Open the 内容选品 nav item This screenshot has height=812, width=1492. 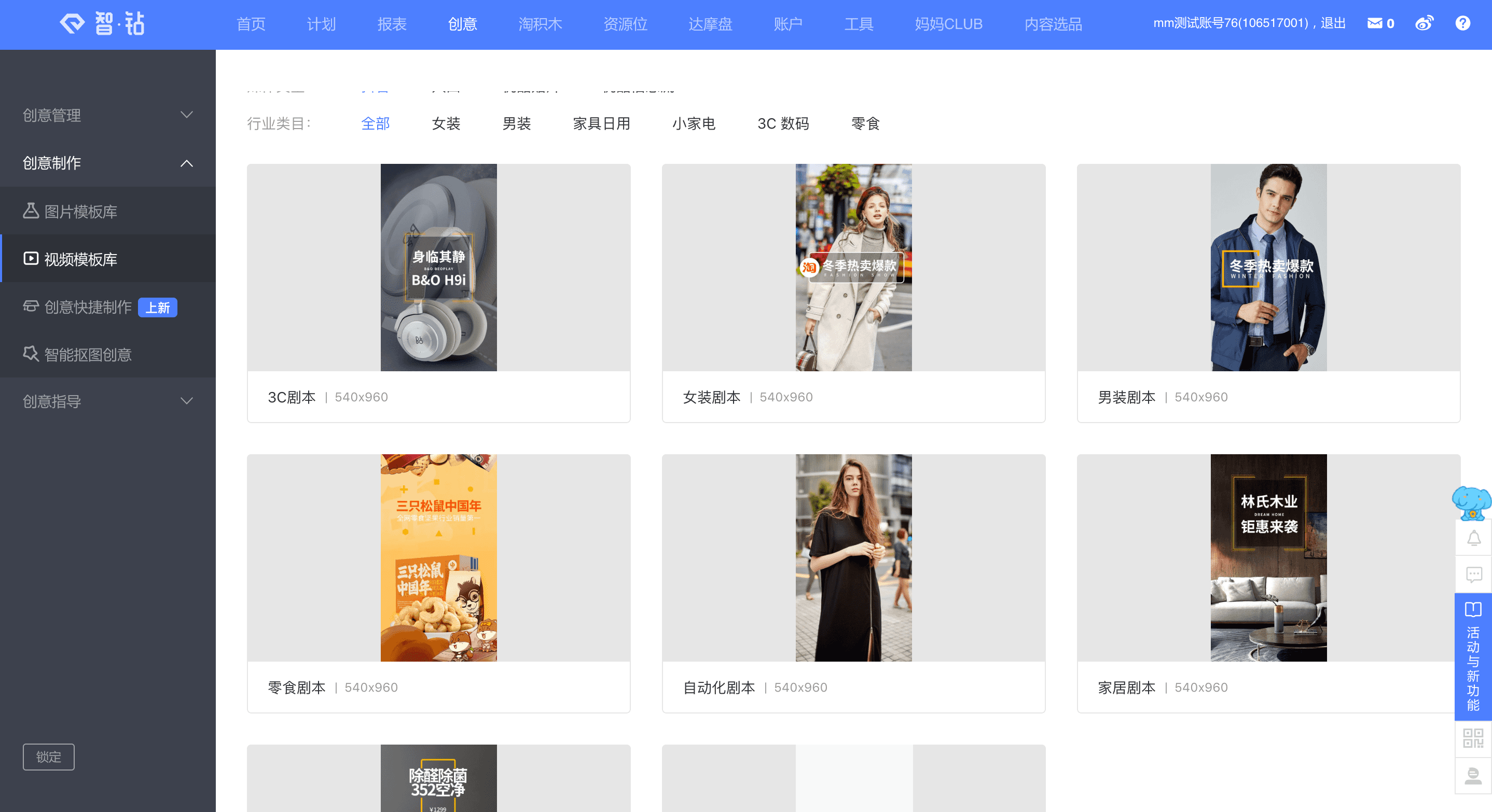tap(1054, 24)
